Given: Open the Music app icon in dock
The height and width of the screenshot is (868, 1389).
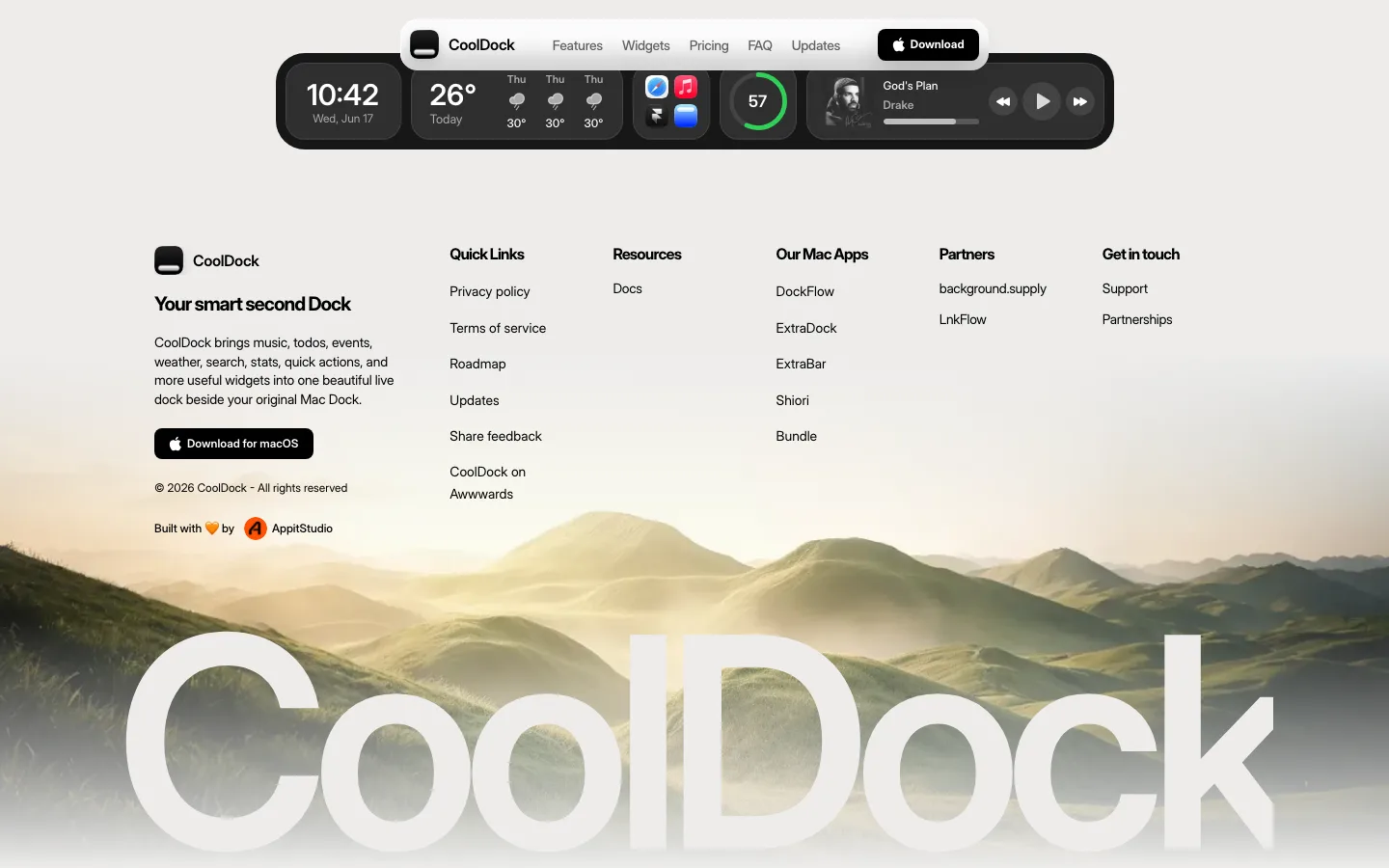Looking at the screenshot, I should (686, 87).
